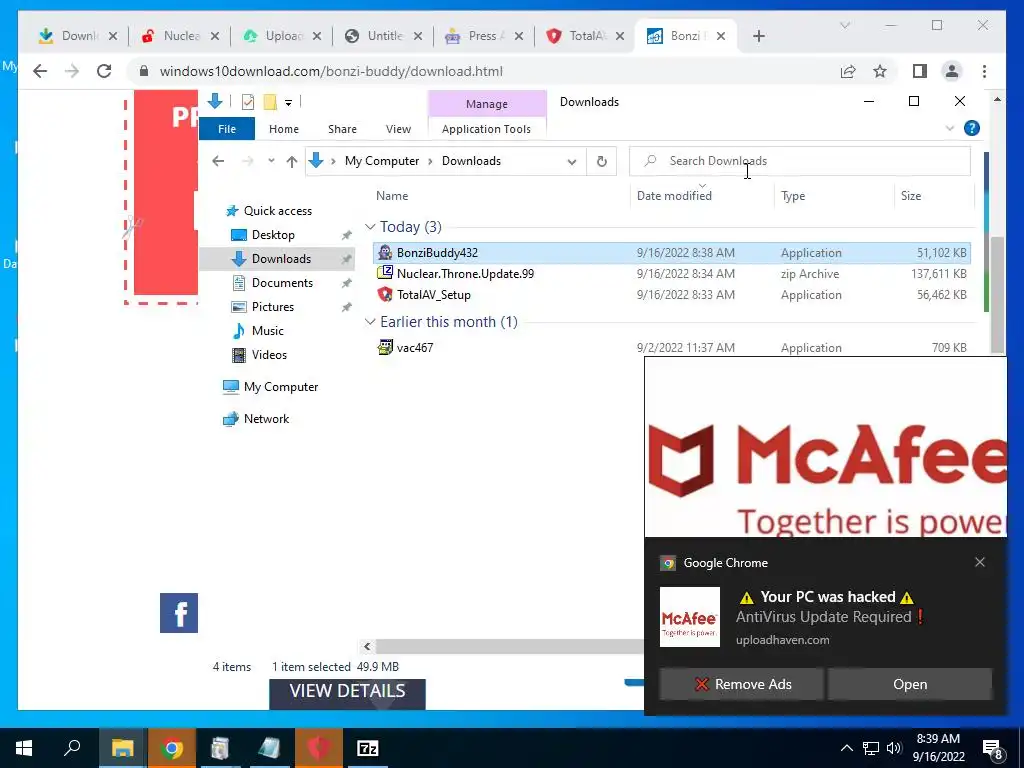Switch to the TotalAV Chrome tab
This screenshot has width=1024, height=768.
(x=584, y=36)
